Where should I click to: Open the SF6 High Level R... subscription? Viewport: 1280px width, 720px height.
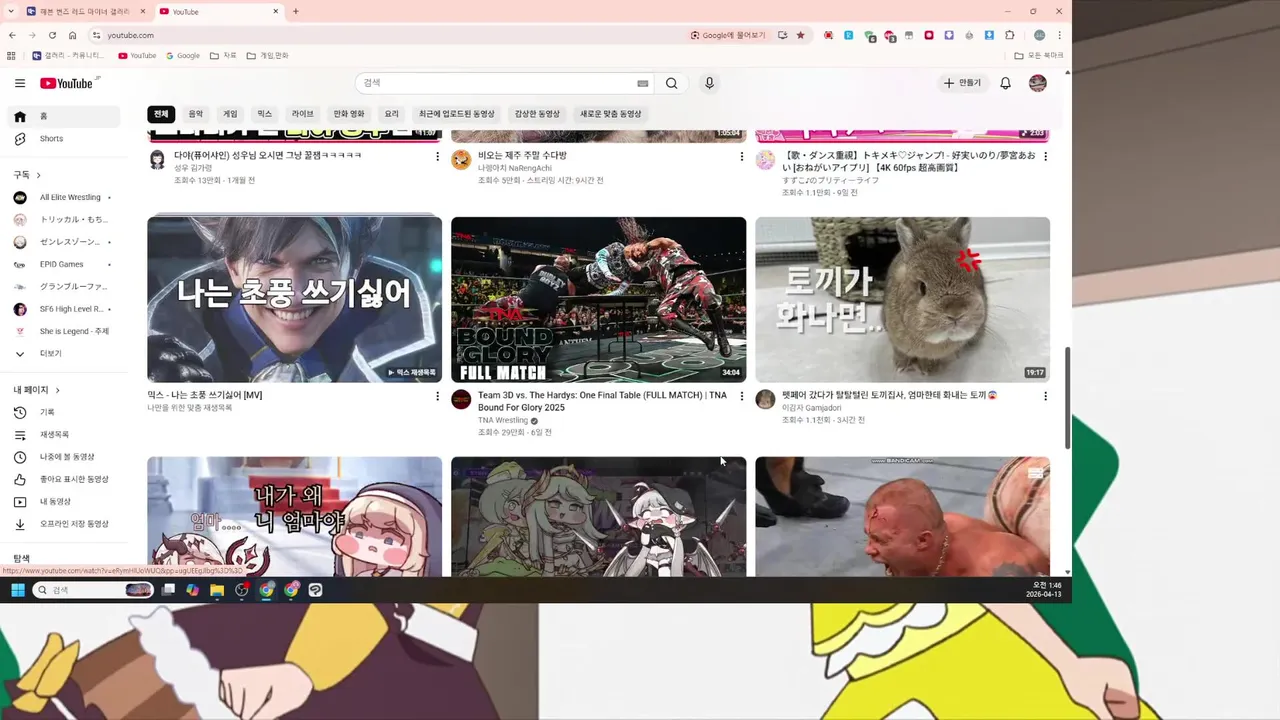click(x=64, y=309)
